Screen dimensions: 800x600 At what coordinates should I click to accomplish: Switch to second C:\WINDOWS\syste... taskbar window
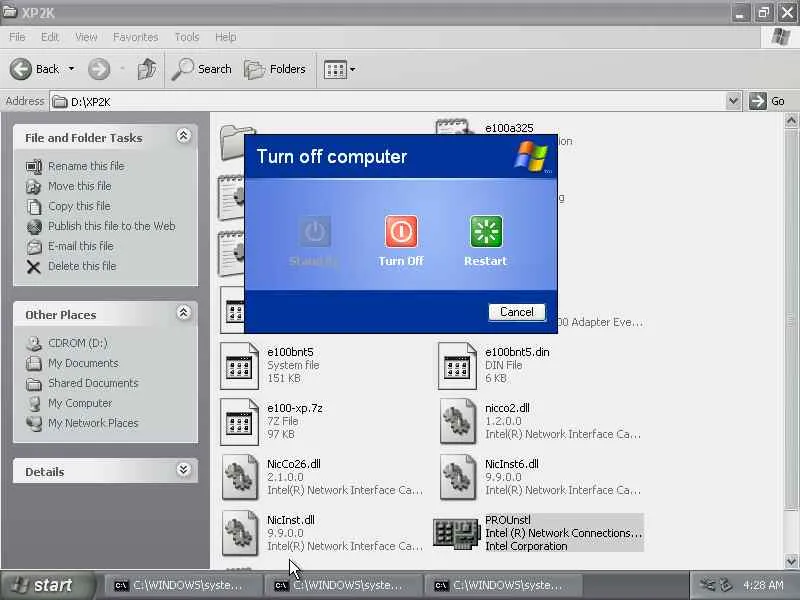pos(344,585)
